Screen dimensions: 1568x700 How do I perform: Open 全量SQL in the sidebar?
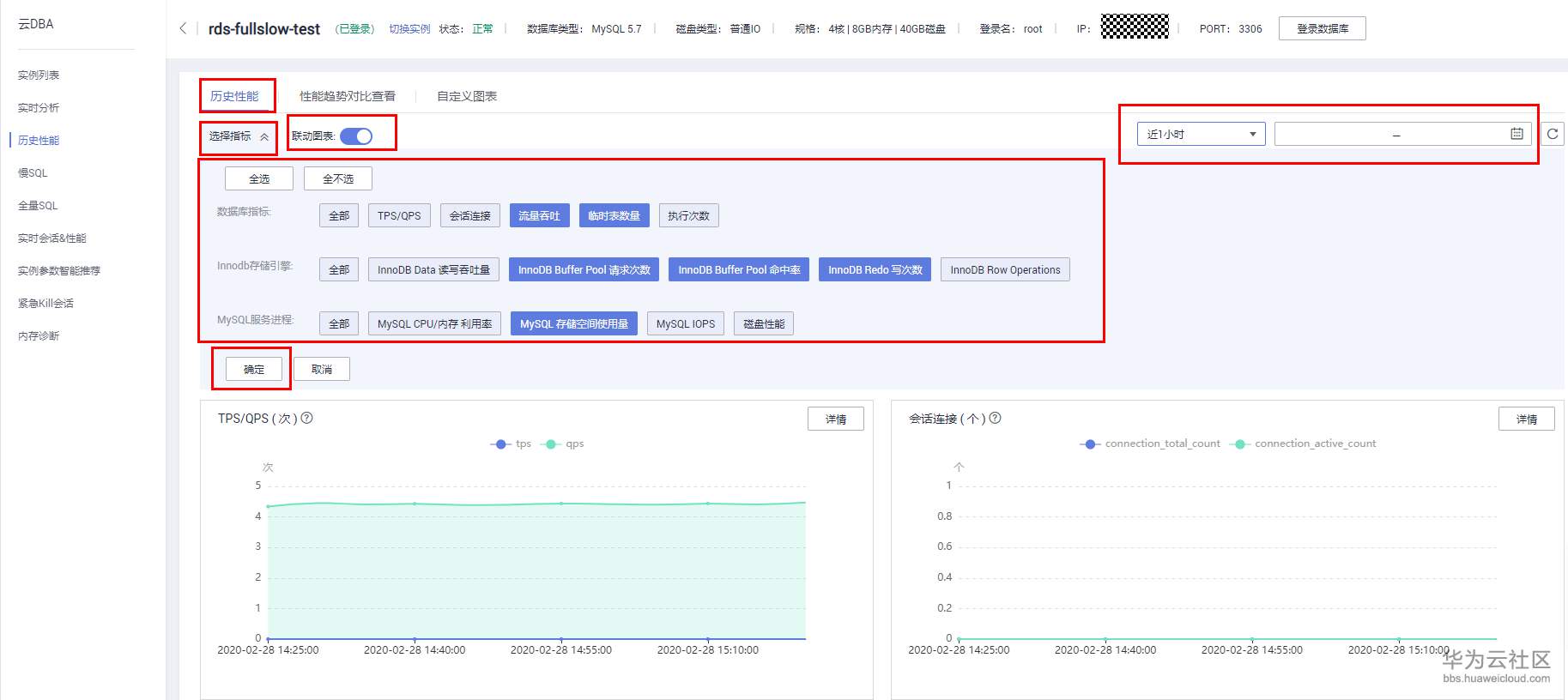(x=38, y=205)
